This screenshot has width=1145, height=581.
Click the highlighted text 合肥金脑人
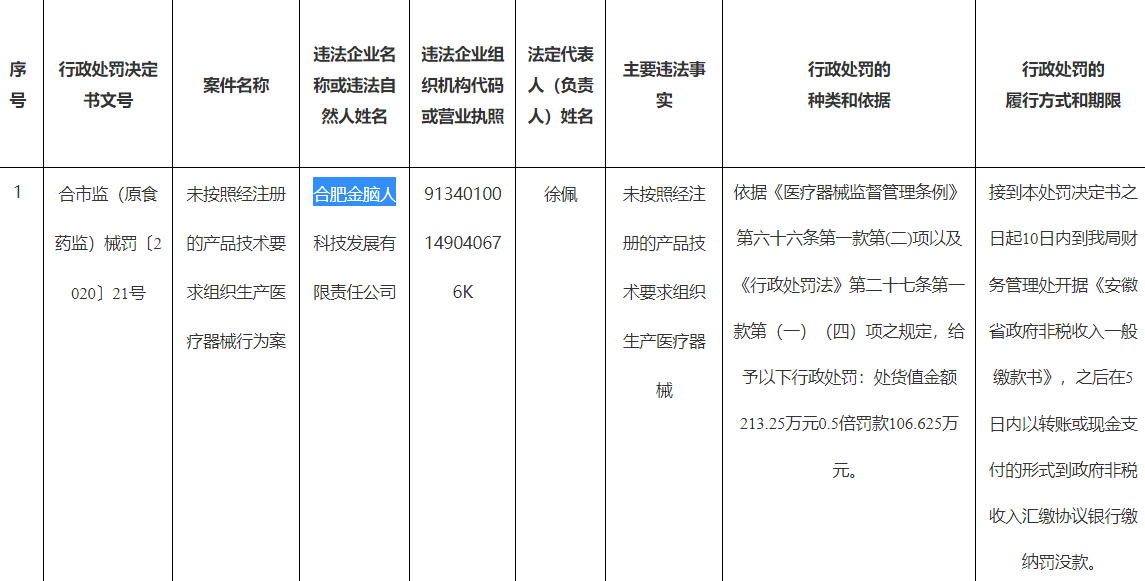tap(354, 193)
